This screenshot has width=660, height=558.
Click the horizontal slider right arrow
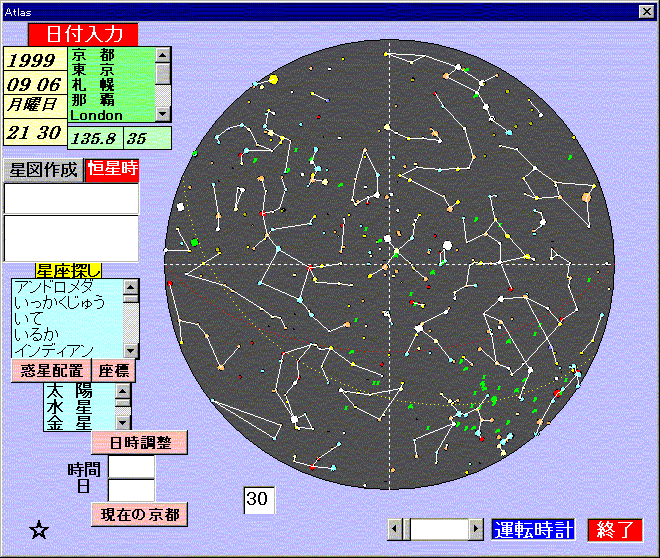tap(476, 529)
